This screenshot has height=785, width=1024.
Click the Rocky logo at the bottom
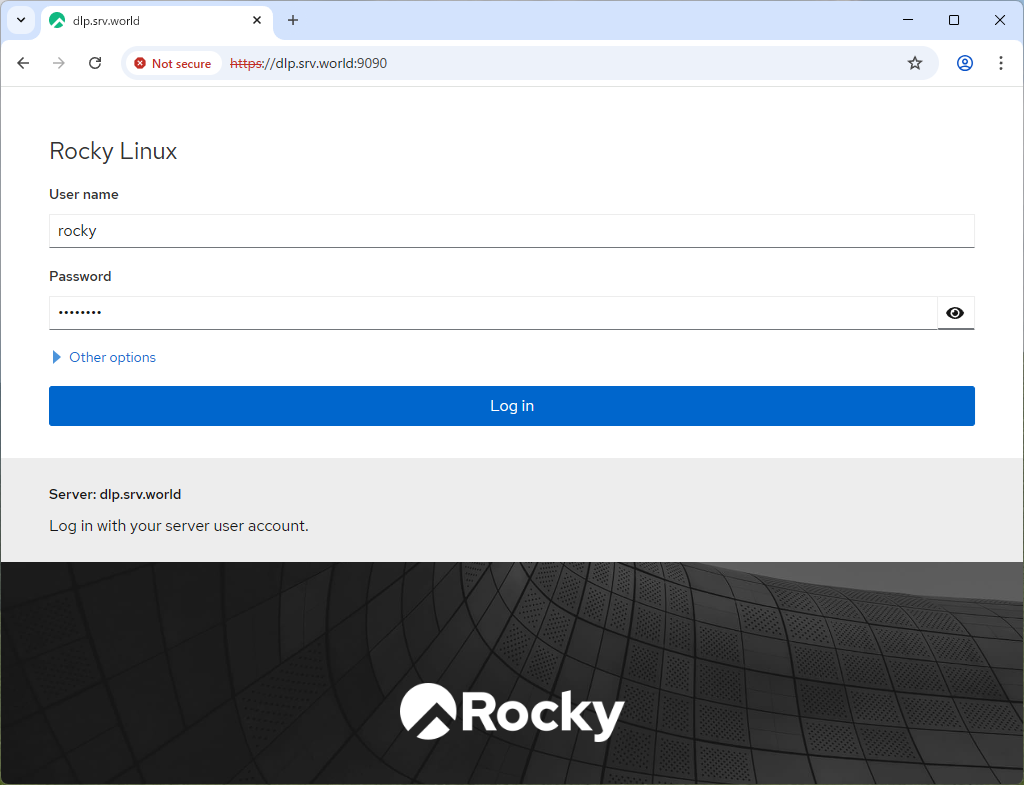512,711
